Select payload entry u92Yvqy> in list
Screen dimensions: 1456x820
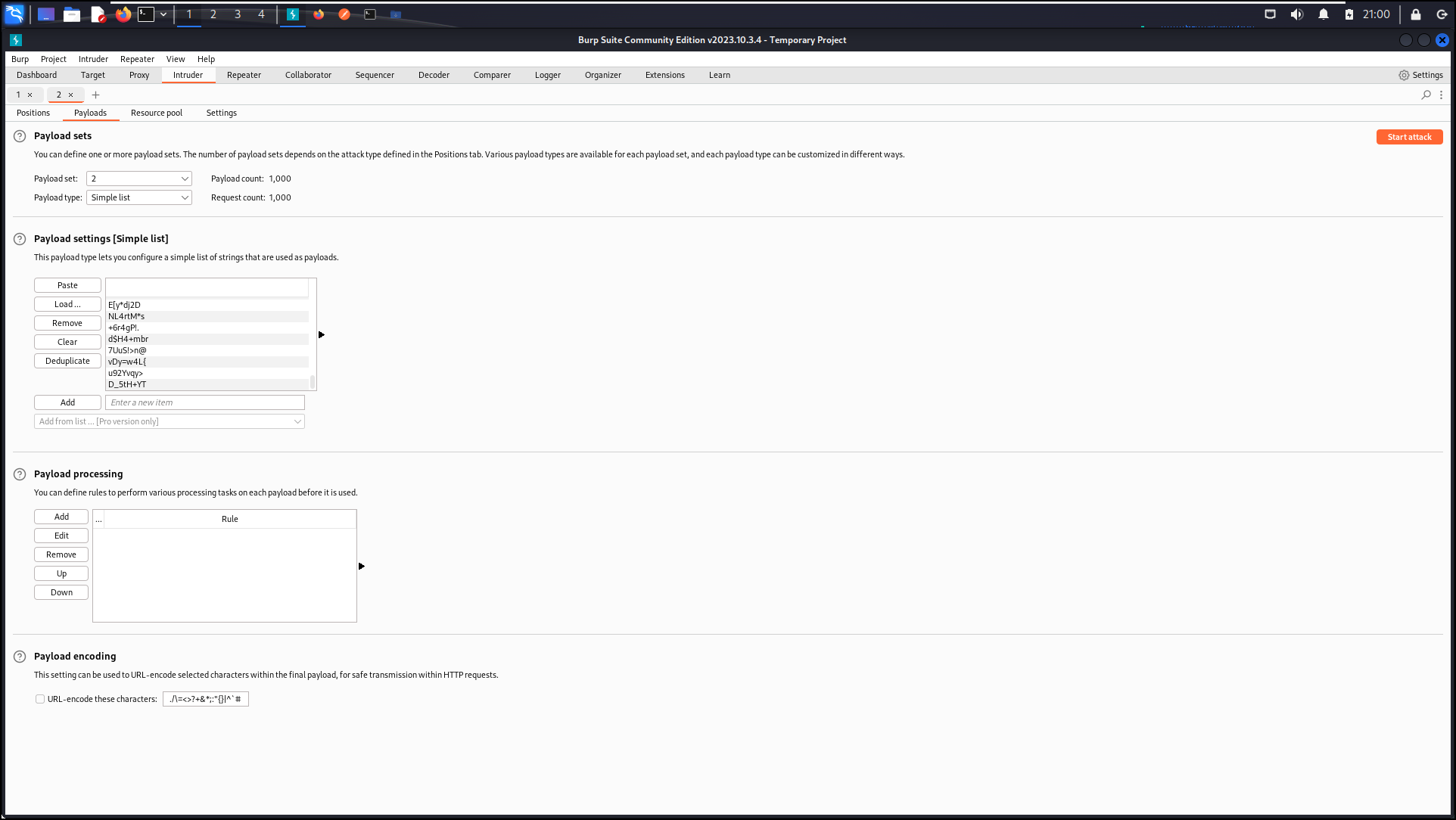coord(207,373)
